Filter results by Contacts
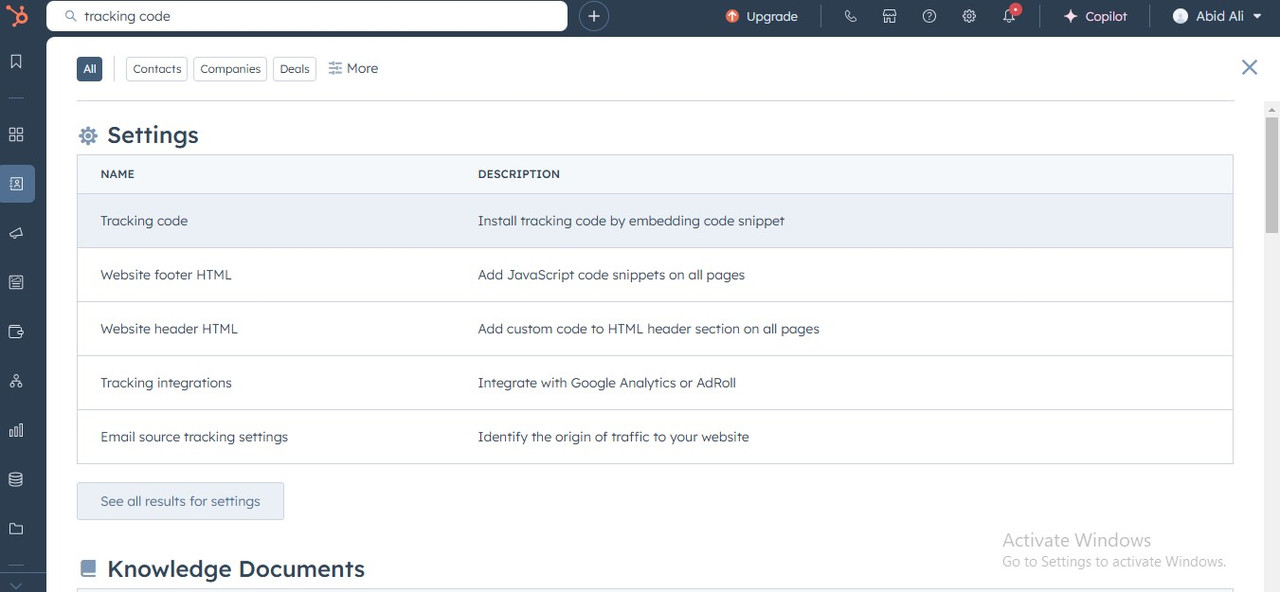Image resolution: width=1280 pixels, height=592 pixels. point(157,69)
